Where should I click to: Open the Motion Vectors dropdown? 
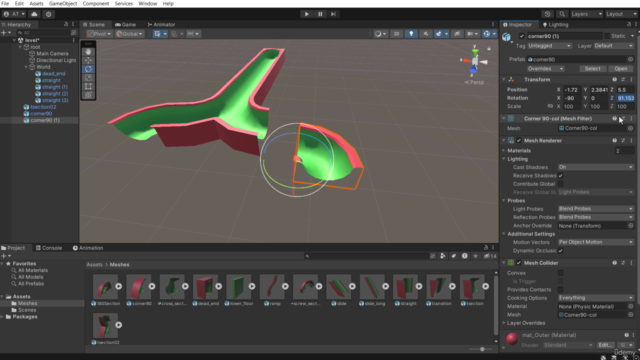click(x=596, y=242)
